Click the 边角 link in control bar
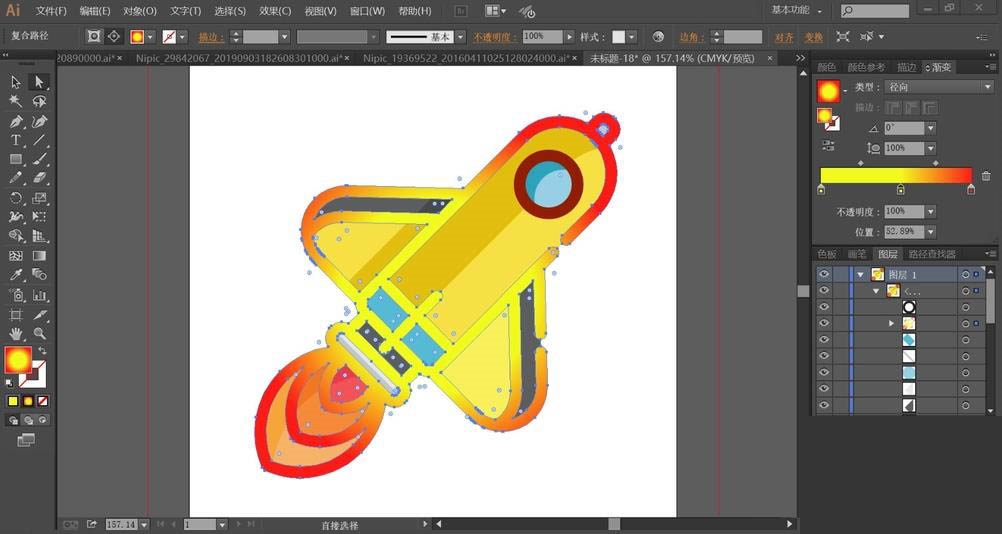Viewport: 1002px width, 534px height. [692, 37]
